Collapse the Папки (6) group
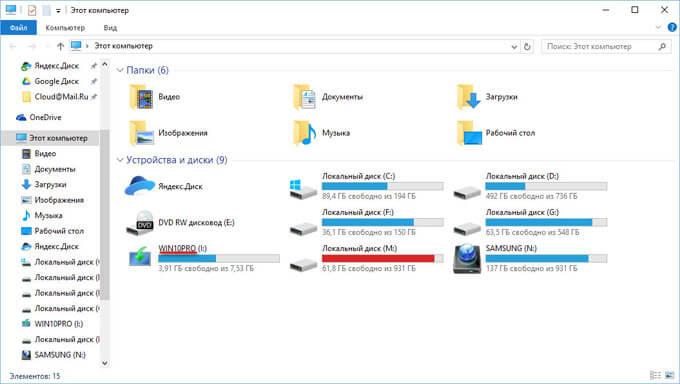Image resolution: width=680 pixels, height=384 pixels. (x=120, y=70)
